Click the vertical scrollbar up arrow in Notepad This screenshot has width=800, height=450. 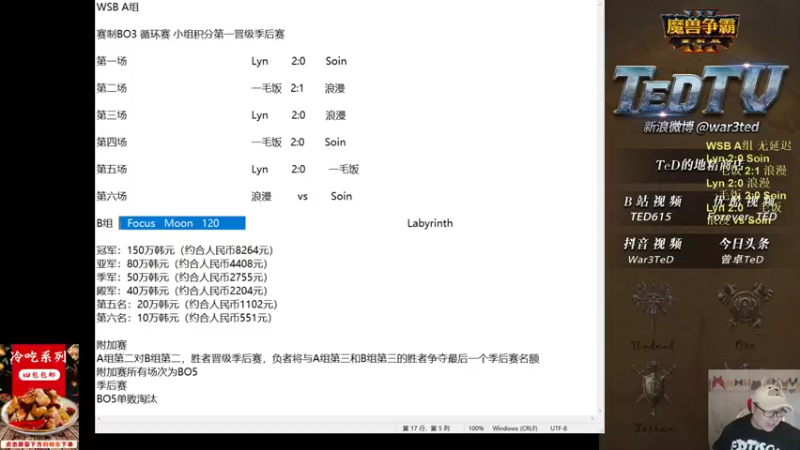click(x=600, y=4)
